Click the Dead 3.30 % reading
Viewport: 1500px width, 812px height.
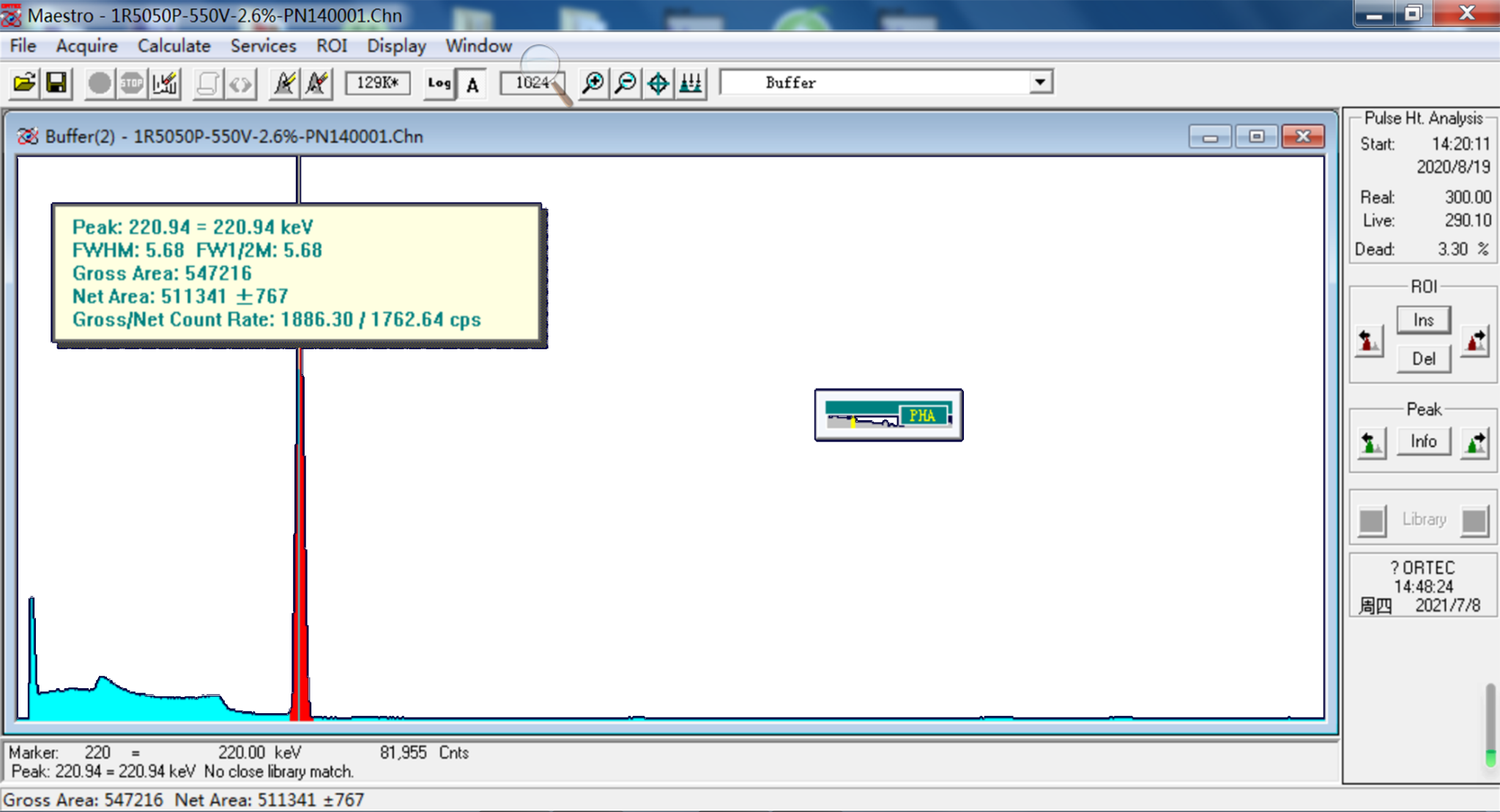point(1422,249)
